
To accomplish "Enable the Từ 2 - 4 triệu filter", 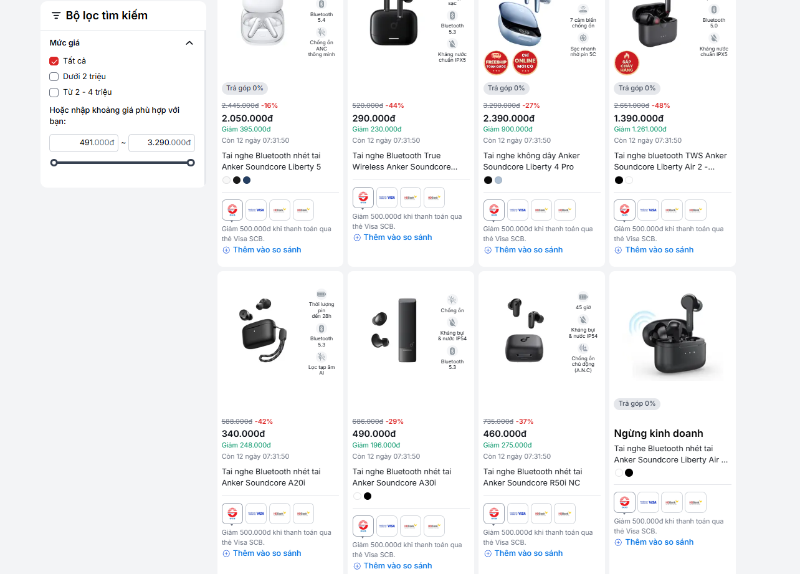I will coord(54,92).
